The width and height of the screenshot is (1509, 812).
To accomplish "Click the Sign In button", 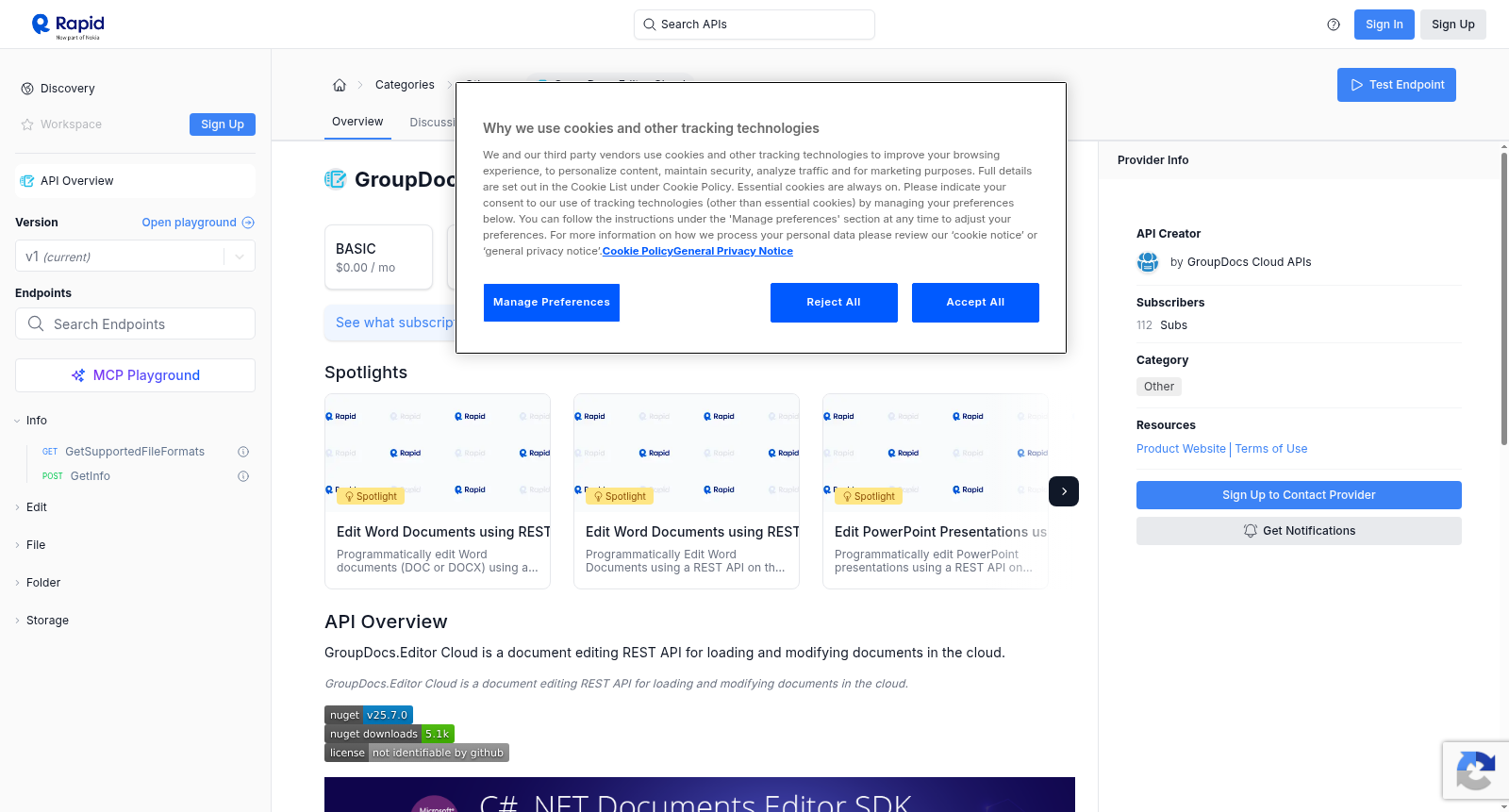I will click(1385, 25).
